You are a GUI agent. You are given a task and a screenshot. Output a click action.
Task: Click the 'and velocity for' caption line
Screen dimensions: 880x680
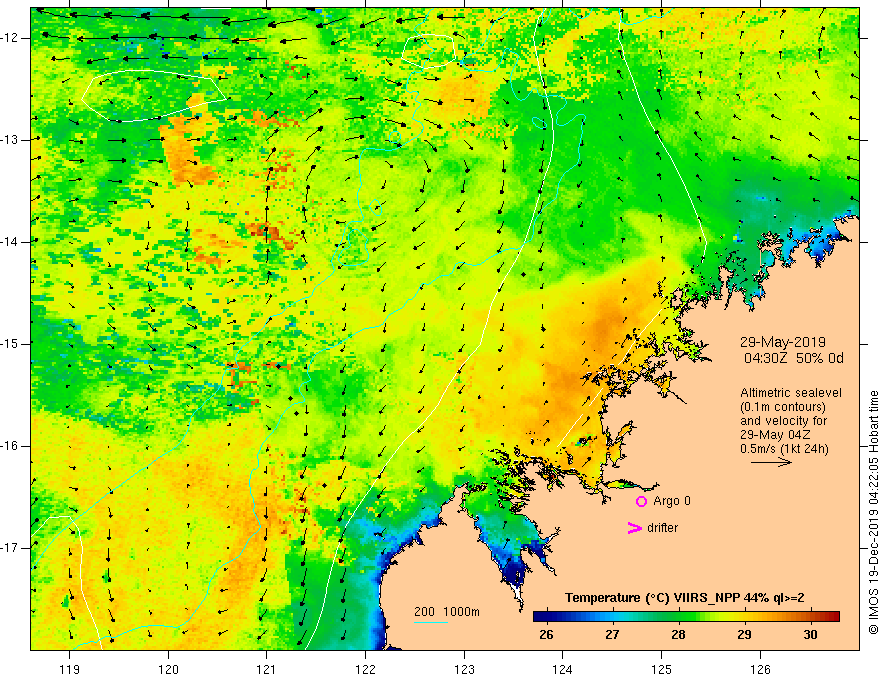point(783,421)
